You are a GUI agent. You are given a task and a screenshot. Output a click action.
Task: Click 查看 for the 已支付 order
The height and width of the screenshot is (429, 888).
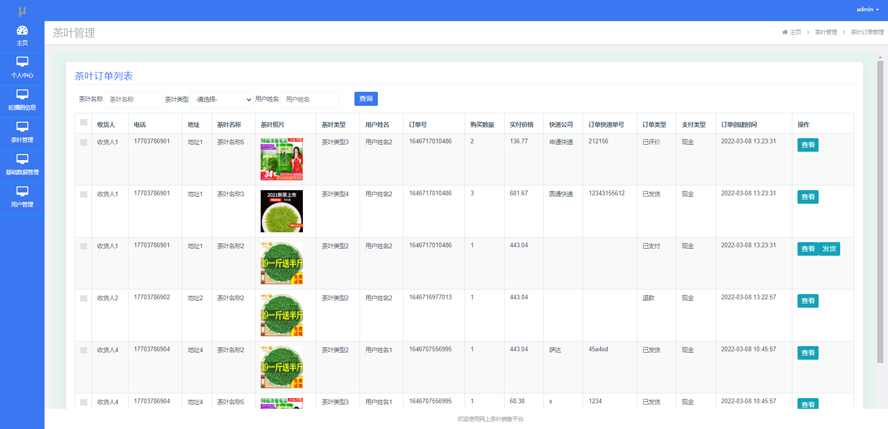(808, 249)
